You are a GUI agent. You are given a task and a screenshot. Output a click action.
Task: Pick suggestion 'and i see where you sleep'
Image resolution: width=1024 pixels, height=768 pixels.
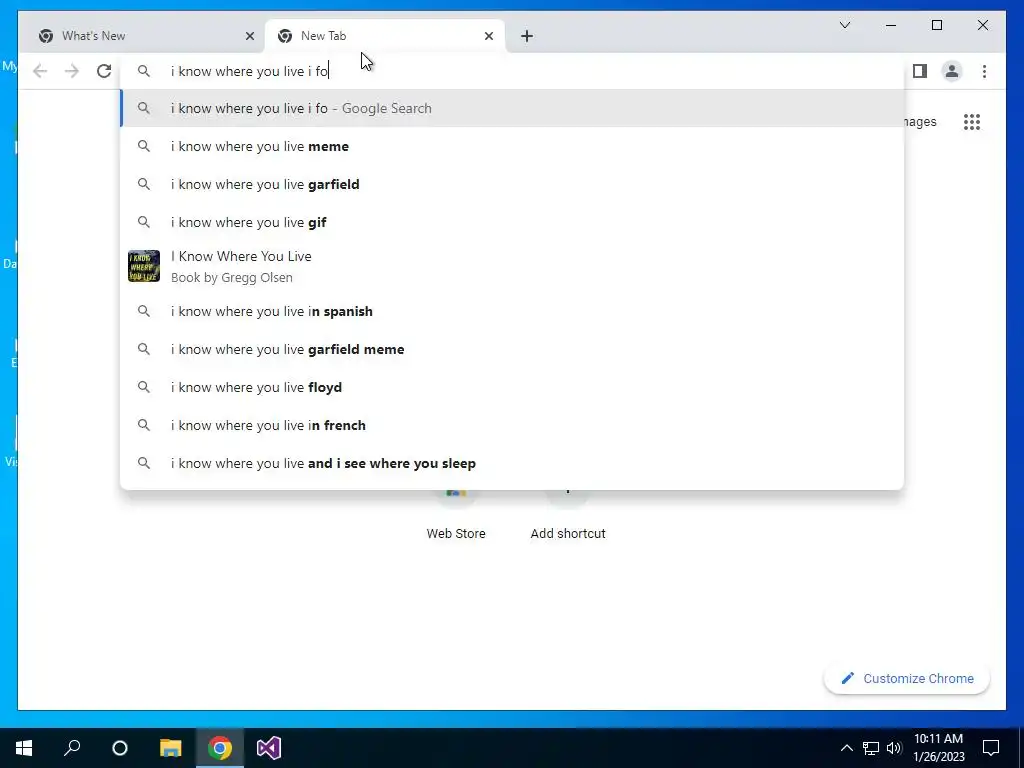click(x=513, y=463)
